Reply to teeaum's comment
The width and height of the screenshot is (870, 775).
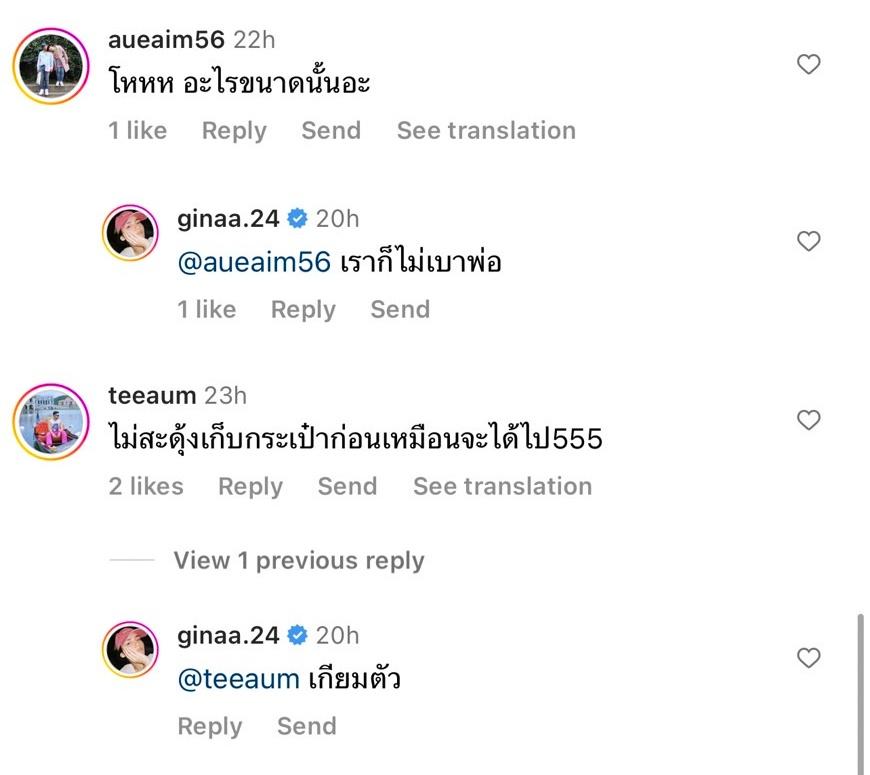point(250,487)
